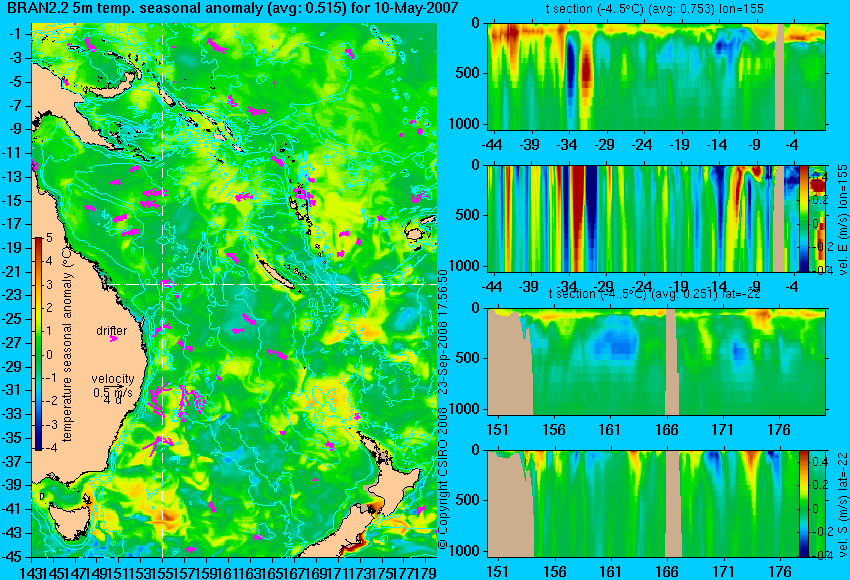The width and height of the screenshot is (850, 580).
Task: Click the '1000' depth tick of the lon=155 temperature section
Action: [x=464, y=124]
